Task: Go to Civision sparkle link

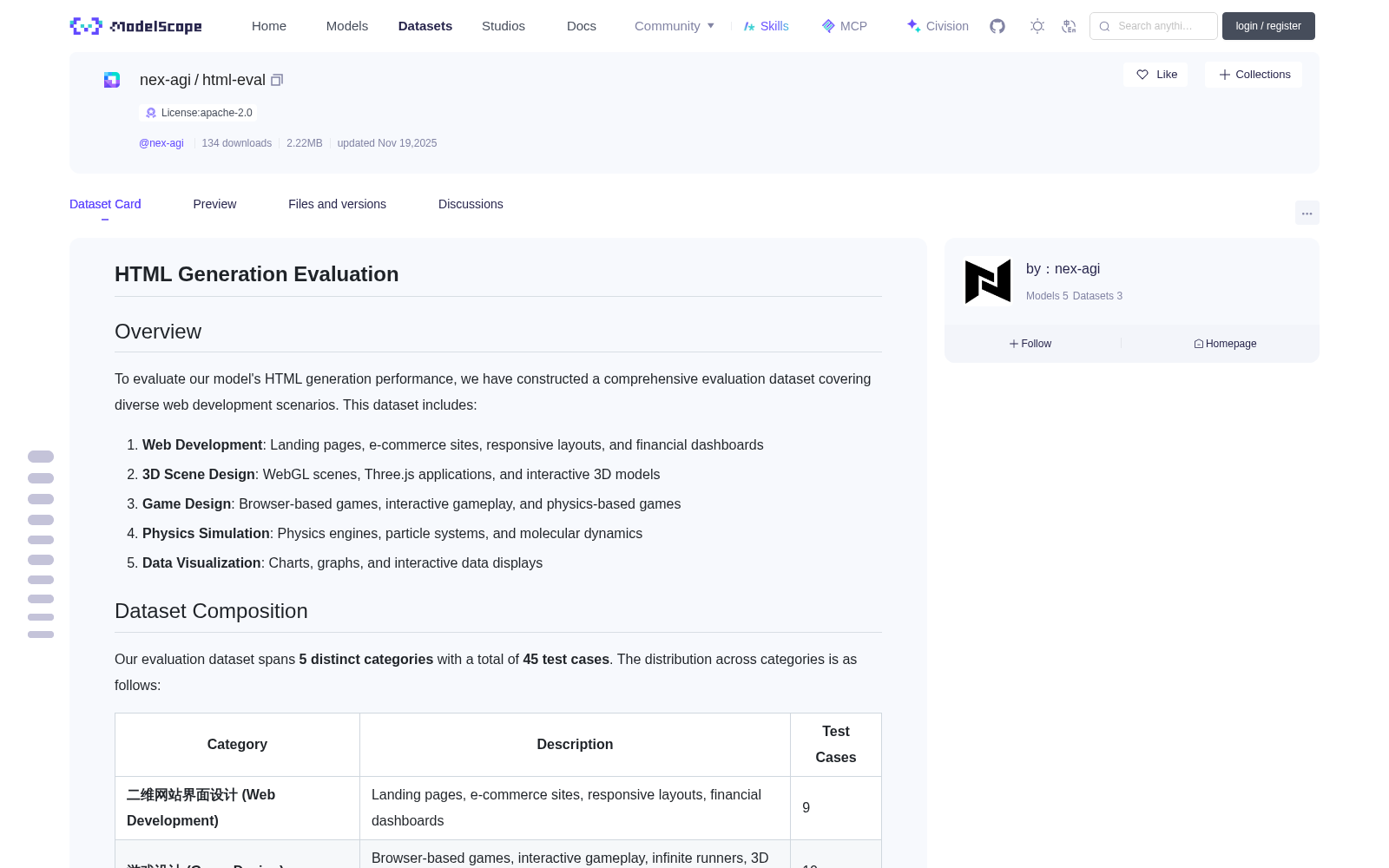Action: pyautogui.click(x=938, y=26)
